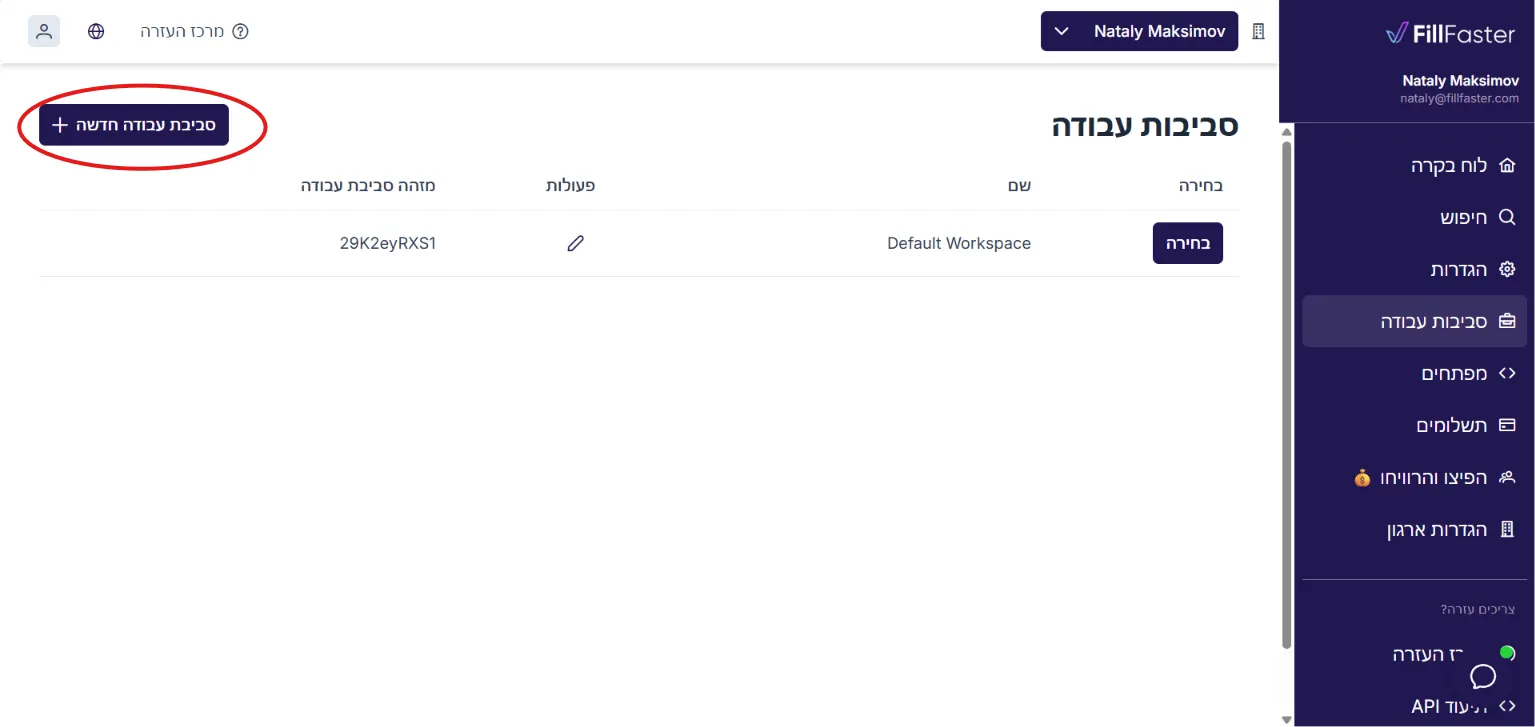
Task: Click the search magnifier icon for חיפוש
Action: [x=1507, y=217]
